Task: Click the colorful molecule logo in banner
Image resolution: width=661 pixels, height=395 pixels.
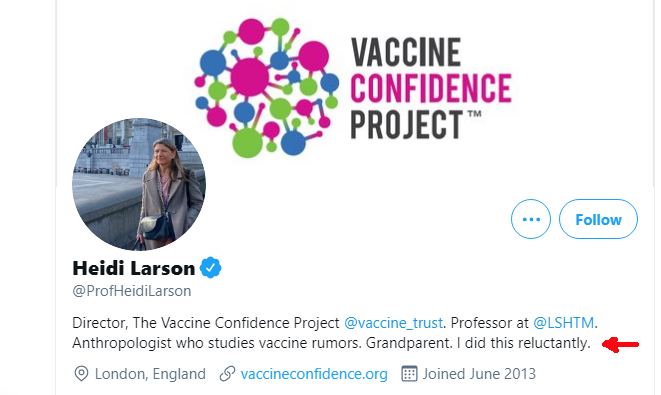Action: tap(266, 87)
